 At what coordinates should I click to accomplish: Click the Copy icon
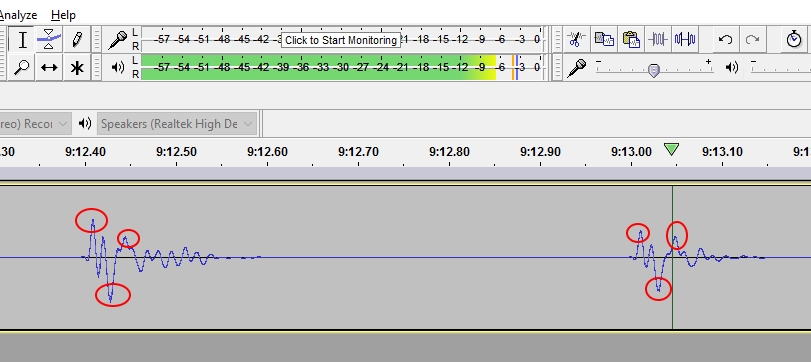click(x=604, y=39)
